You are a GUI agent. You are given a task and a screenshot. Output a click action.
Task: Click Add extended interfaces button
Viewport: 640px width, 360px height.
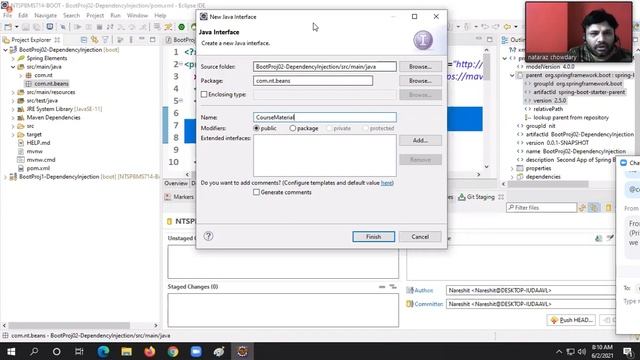420,140
